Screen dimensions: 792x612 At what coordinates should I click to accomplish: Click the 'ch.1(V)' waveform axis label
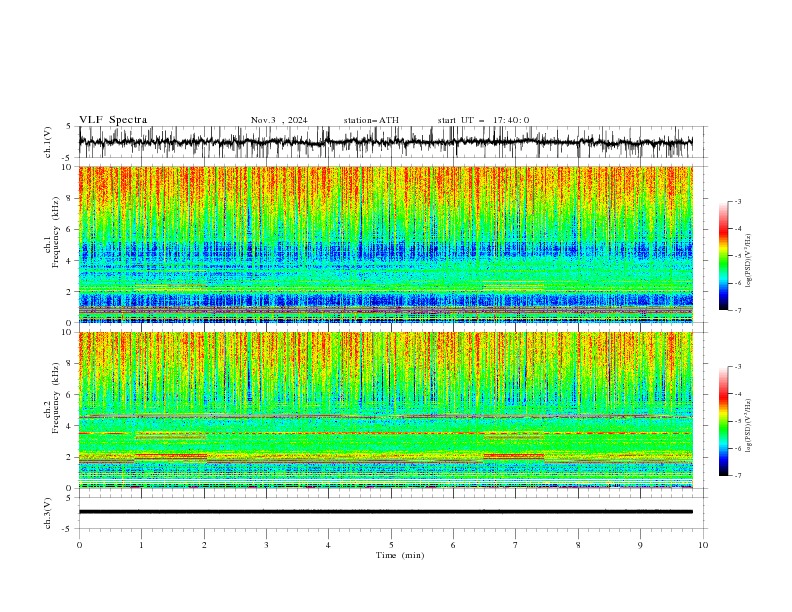pos(48,142)
